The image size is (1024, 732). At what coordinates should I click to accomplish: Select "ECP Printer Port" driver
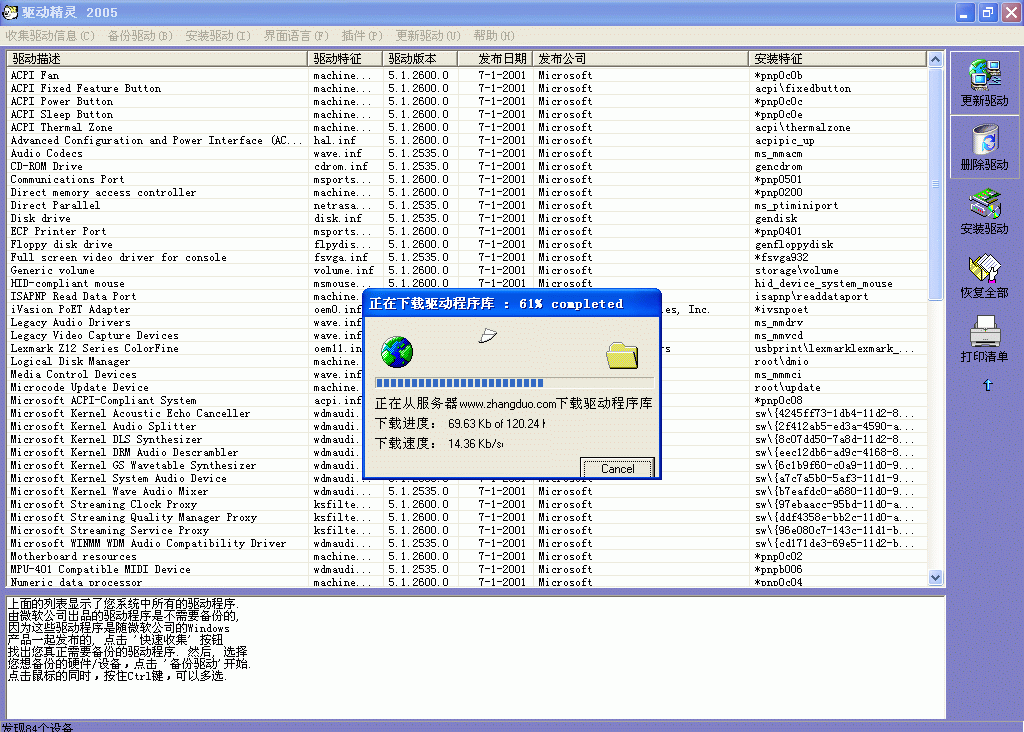[x=467, y=231]
